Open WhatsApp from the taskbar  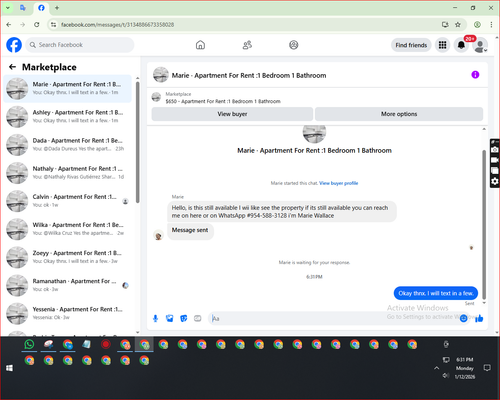29,344
